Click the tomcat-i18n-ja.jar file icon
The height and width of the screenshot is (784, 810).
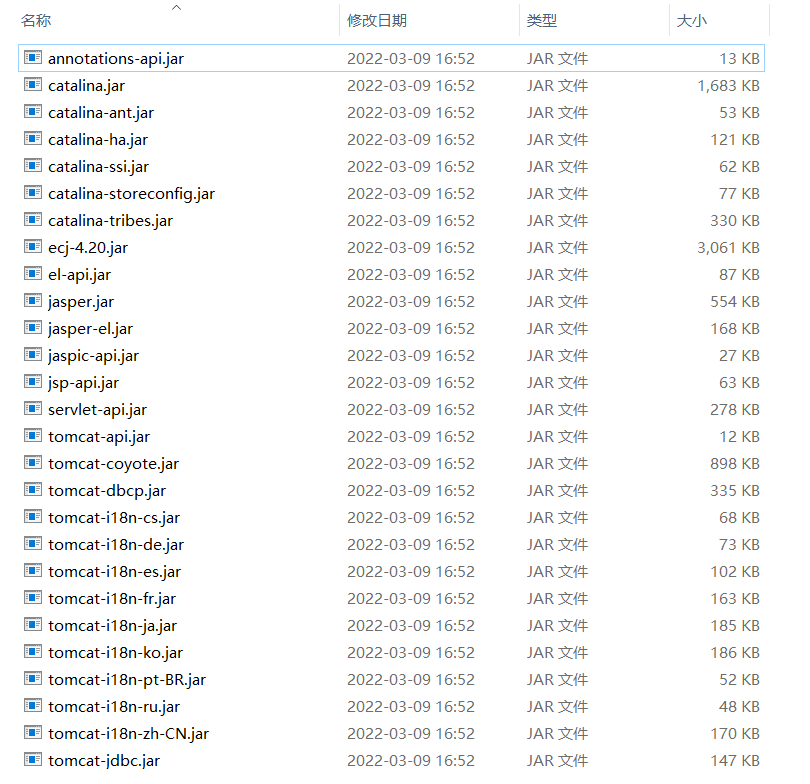(33, 624)
